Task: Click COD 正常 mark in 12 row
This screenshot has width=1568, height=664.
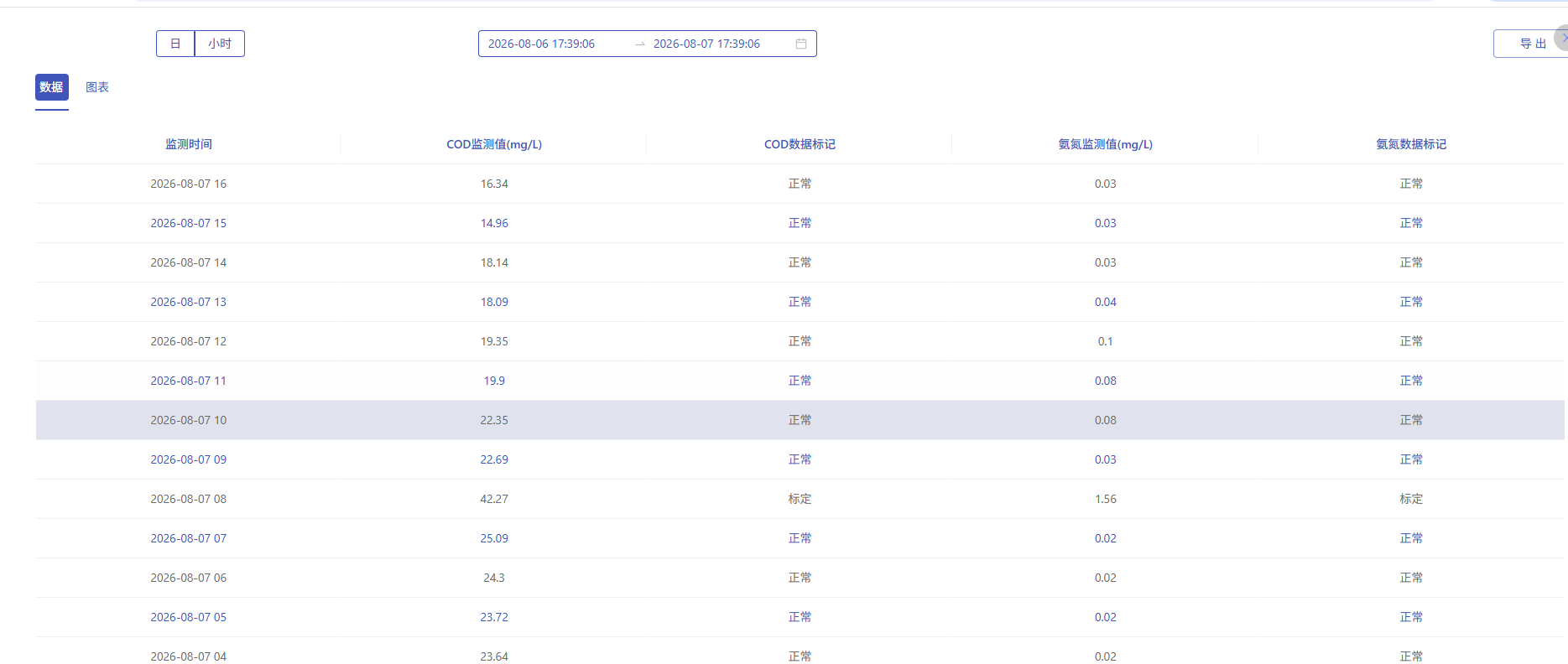Action: coord(800,341)
